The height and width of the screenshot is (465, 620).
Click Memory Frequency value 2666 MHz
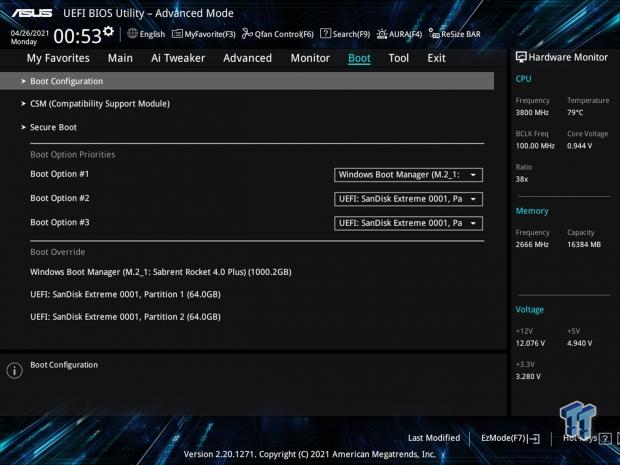click(532, 244)
